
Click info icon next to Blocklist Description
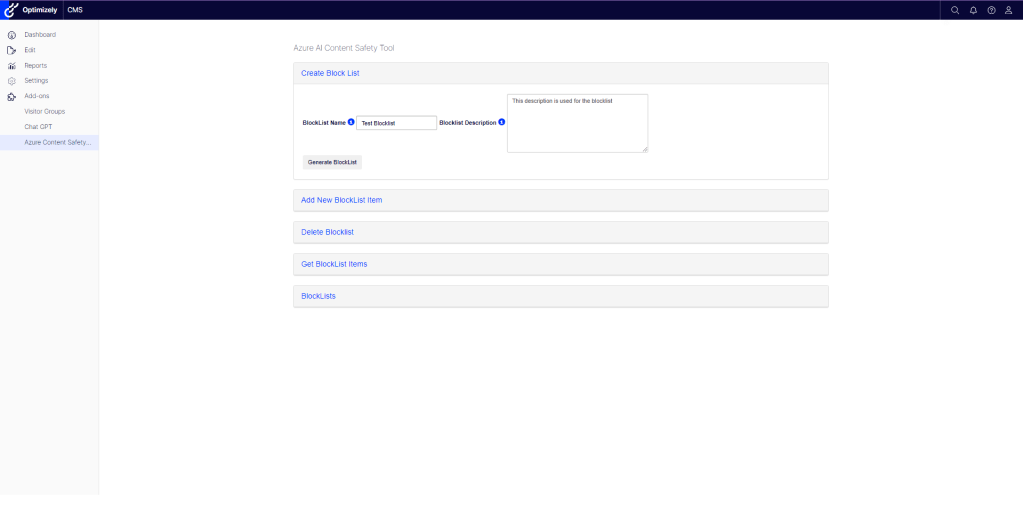coord(502,122)
